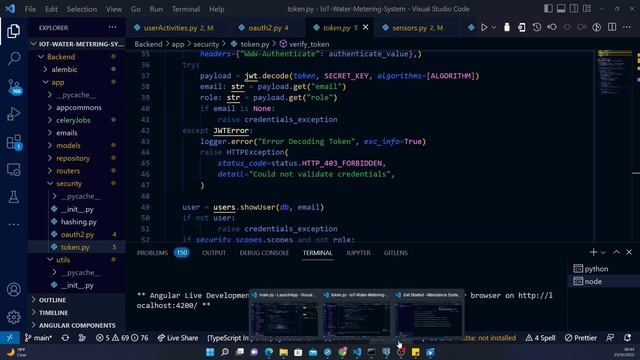Create a new terminal with plus icon
640x360 pixels.
pos(593,252)
